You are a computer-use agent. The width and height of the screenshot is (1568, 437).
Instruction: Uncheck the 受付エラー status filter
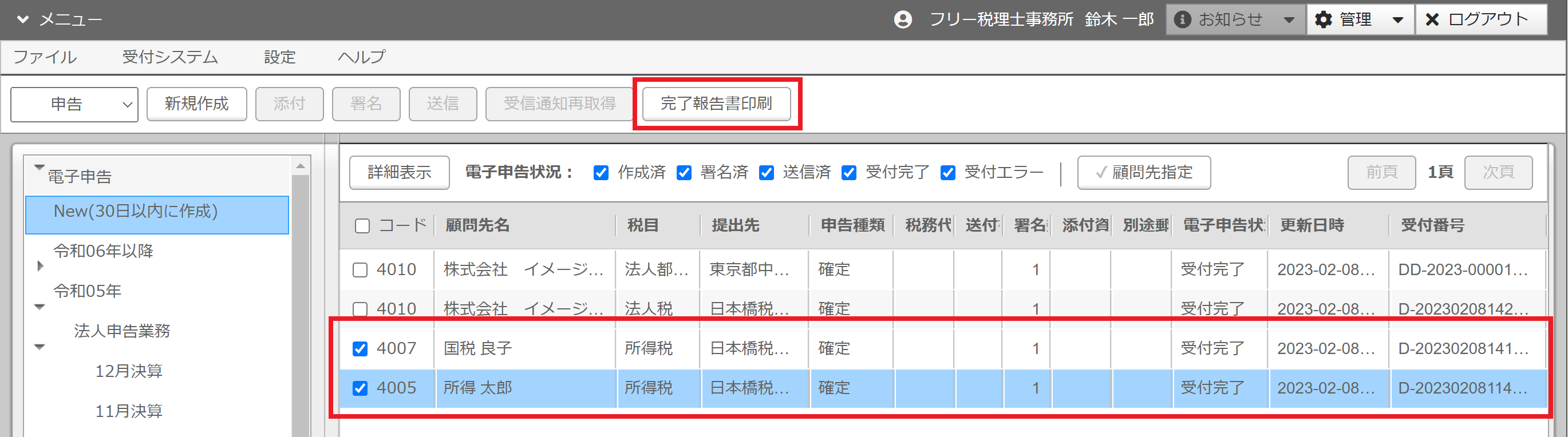(x=948, y=173)
